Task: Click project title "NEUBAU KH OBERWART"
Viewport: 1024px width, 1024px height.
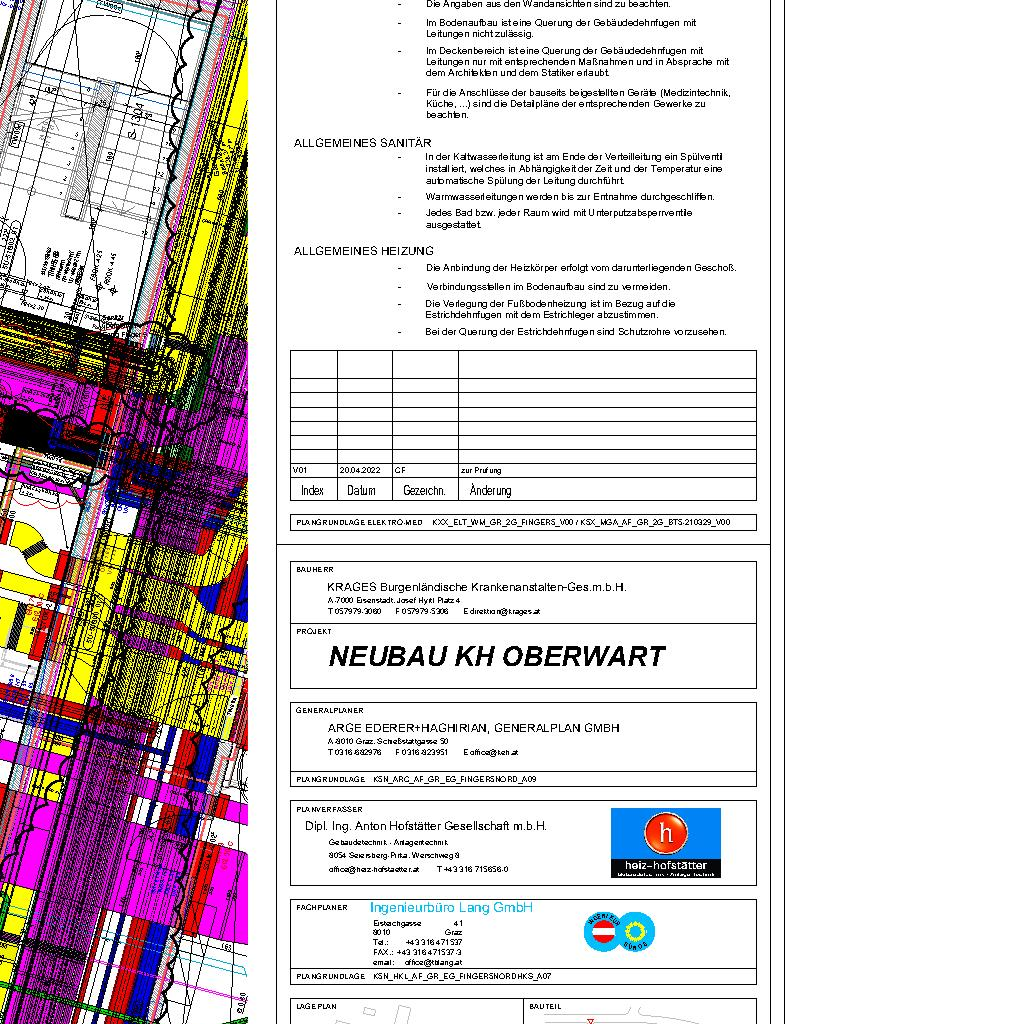Action: coord(497,656)
